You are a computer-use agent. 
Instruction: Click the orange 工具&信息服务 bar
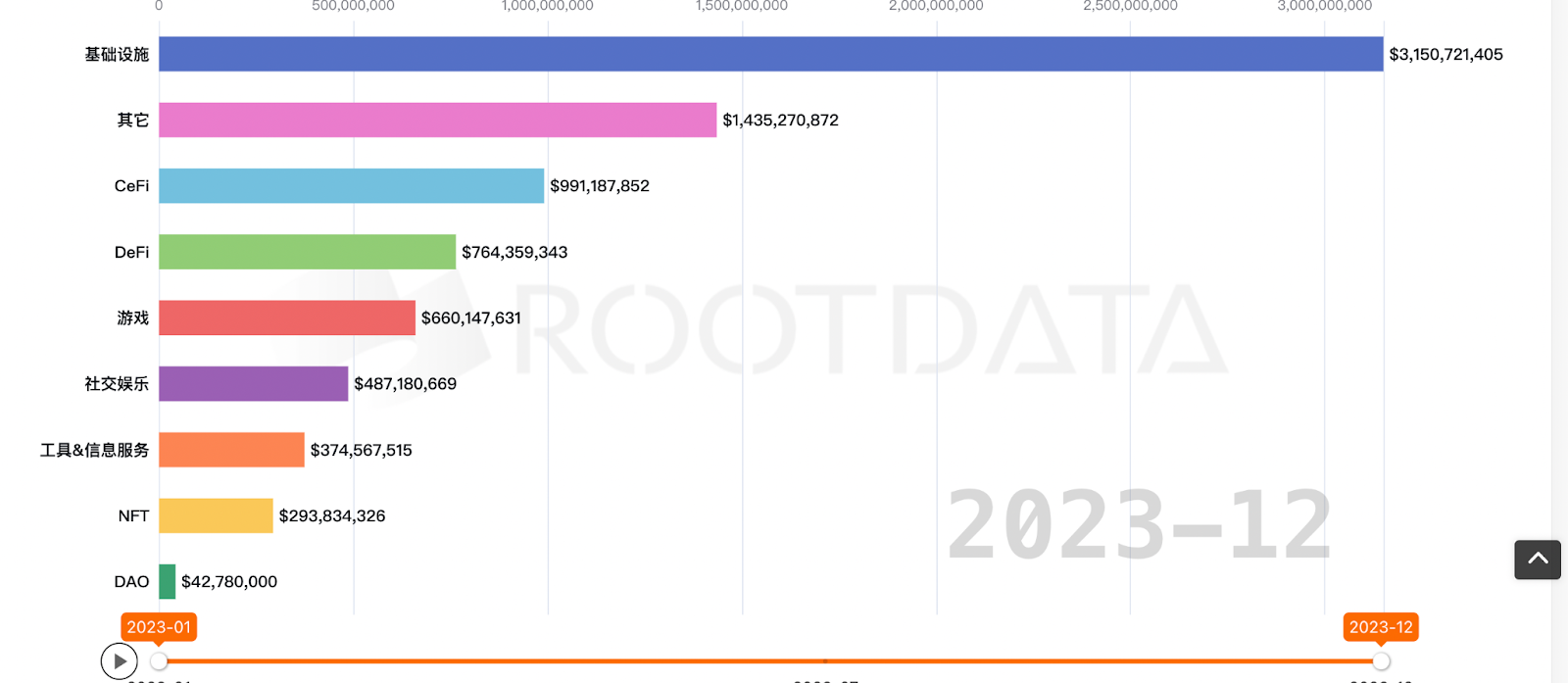click(231, 450)
